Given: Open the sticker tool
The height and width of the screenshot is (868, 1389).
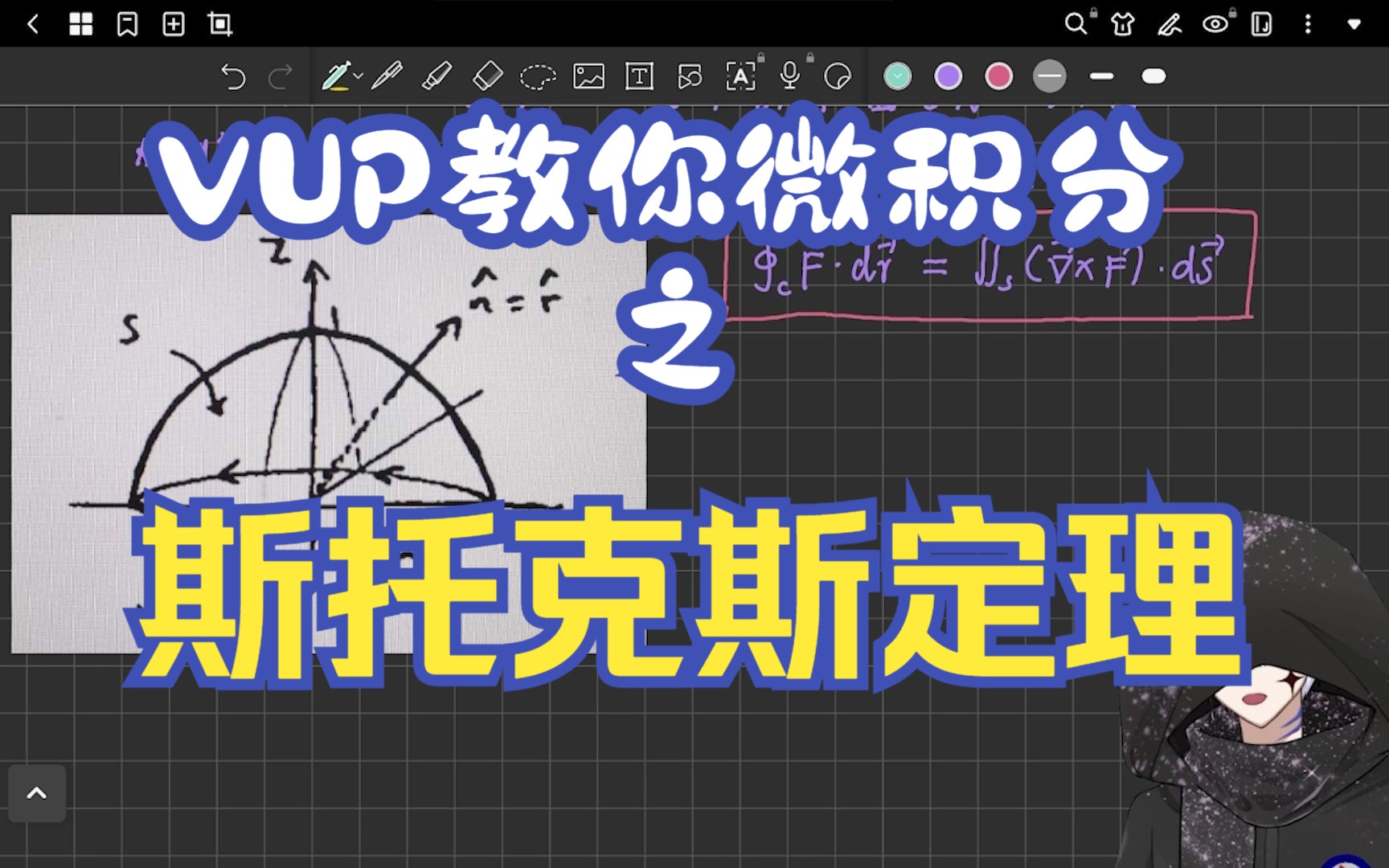Looking at the screenshot, I should pos(838,76).
